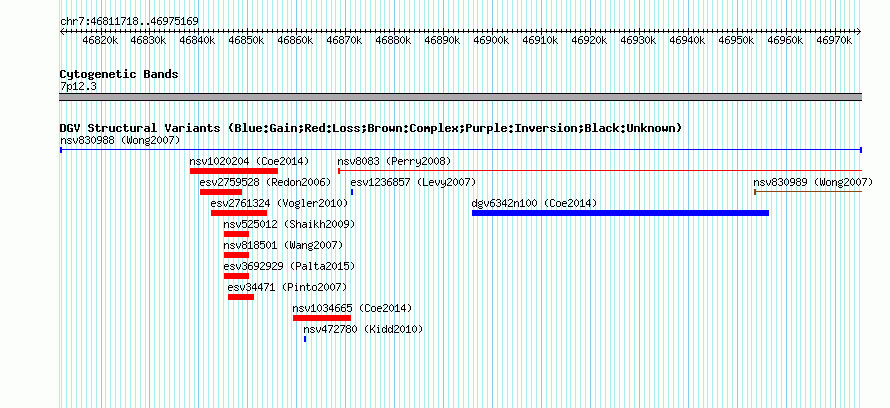Click the 46830k ruler tick label
Image resolution: width=890 pixels, height=408 pixels.
(148, 41)
